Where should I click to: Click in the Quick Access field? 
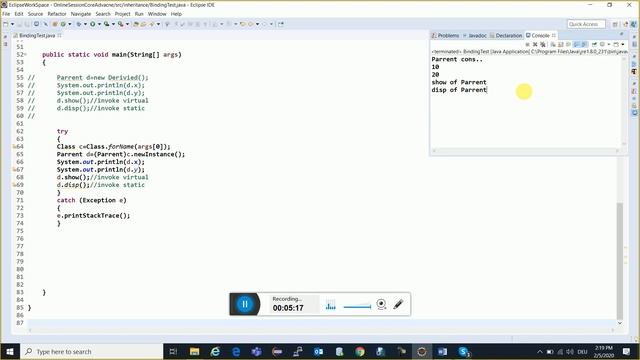586,24
